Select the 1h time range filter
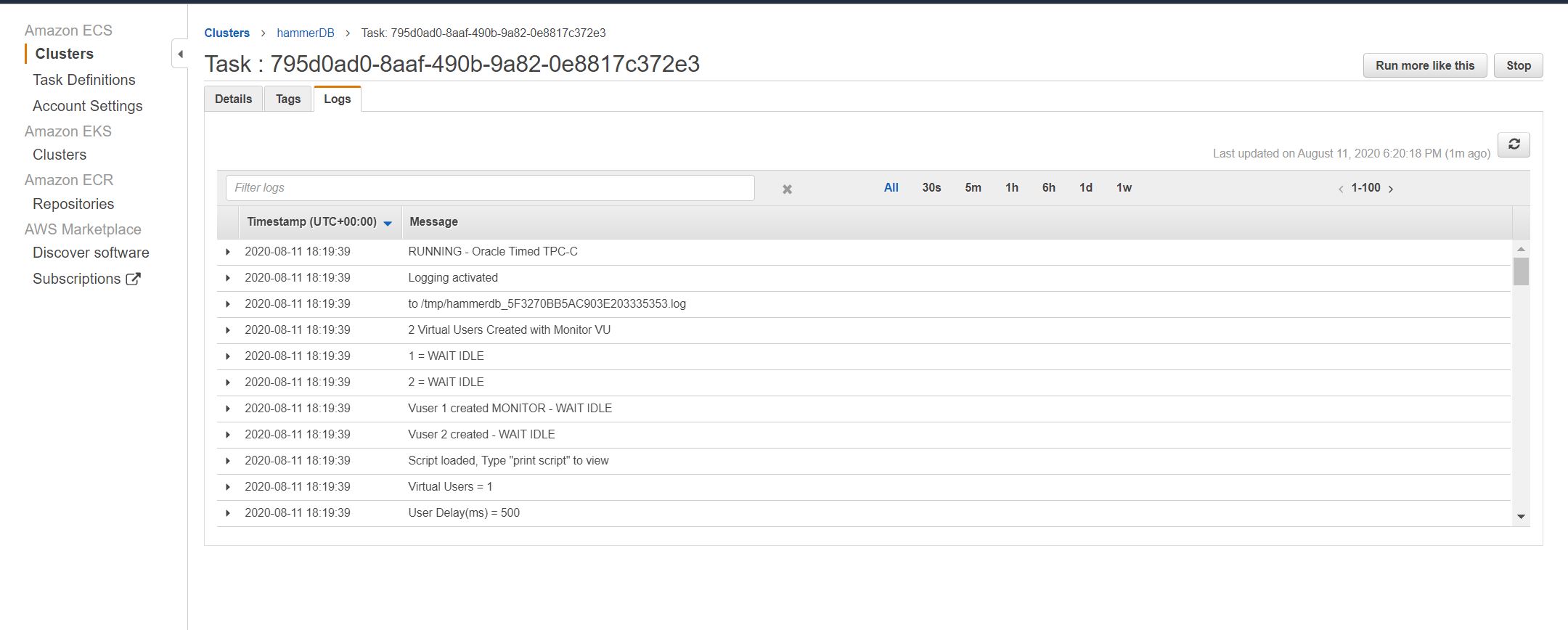The height and width of the screenshot is (630, 1568). pos(1011,188)
